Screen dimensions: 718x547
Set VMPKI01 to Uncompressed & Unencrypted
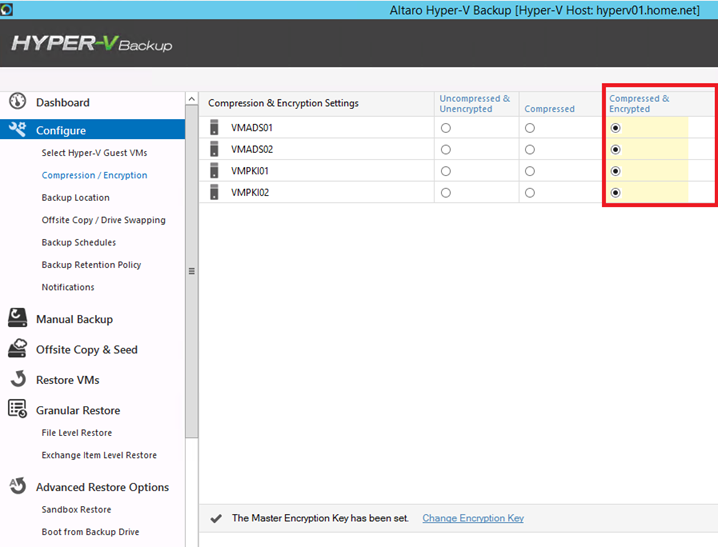tap(446, 171)
